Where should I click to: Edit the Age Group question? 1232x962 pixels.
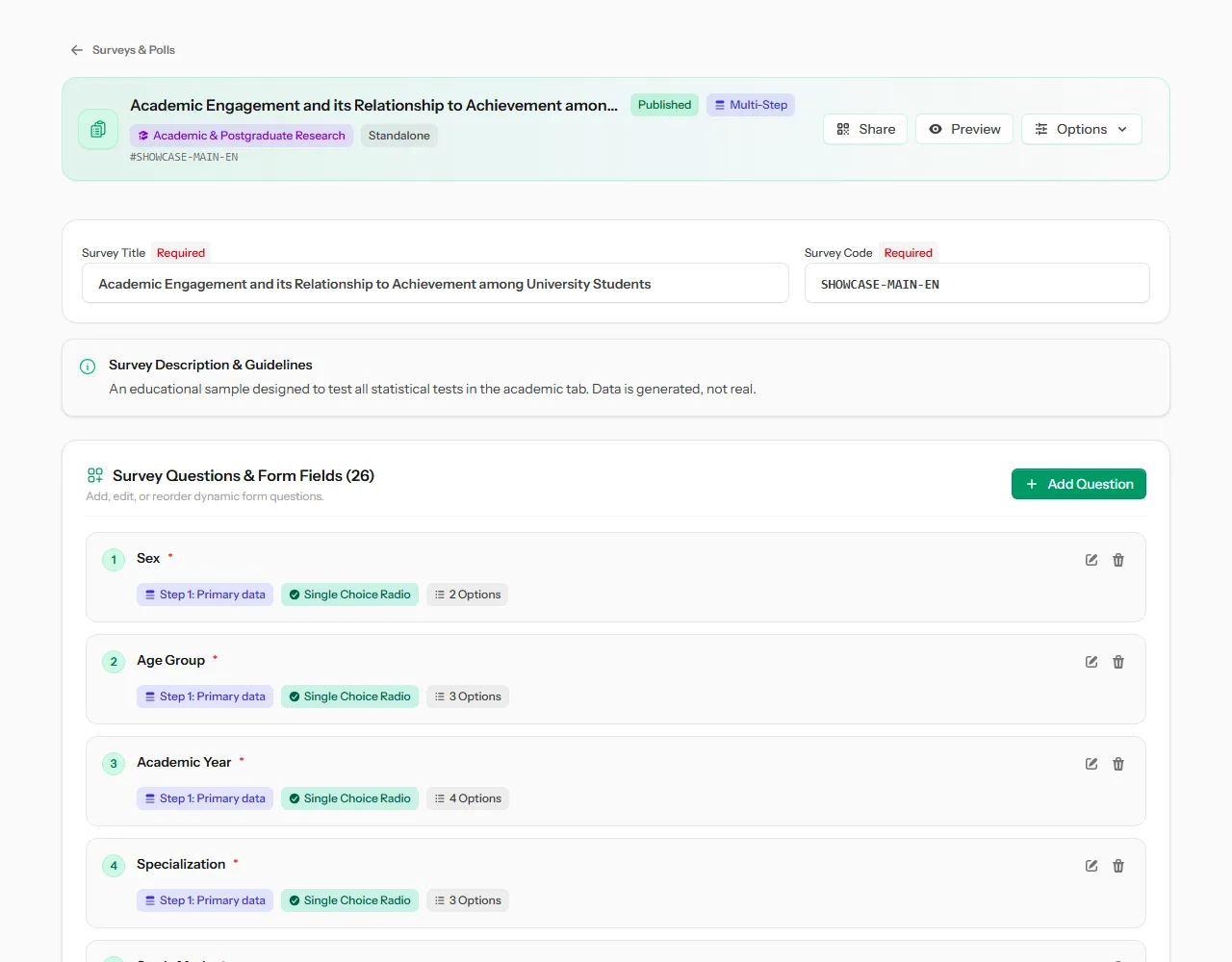1091,662
